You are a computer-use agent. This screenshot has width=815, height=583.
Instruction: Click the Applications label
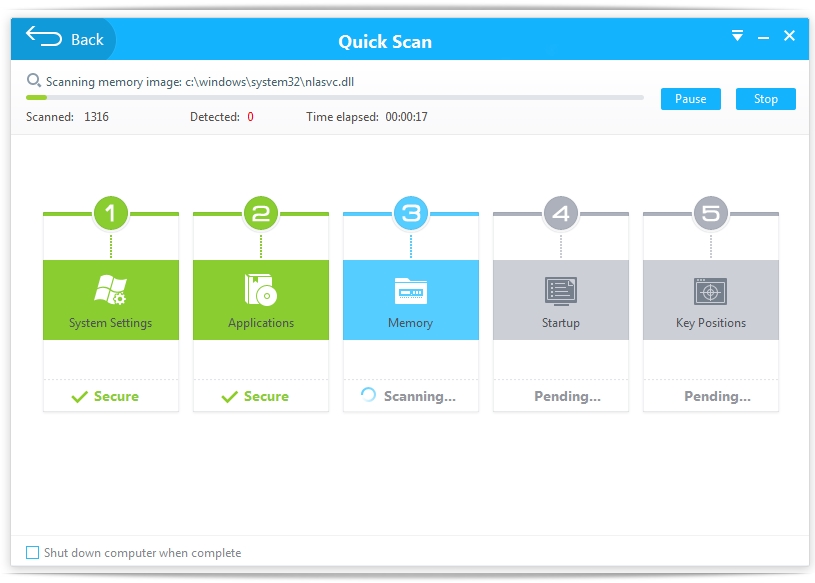click(x=261, y=323)
